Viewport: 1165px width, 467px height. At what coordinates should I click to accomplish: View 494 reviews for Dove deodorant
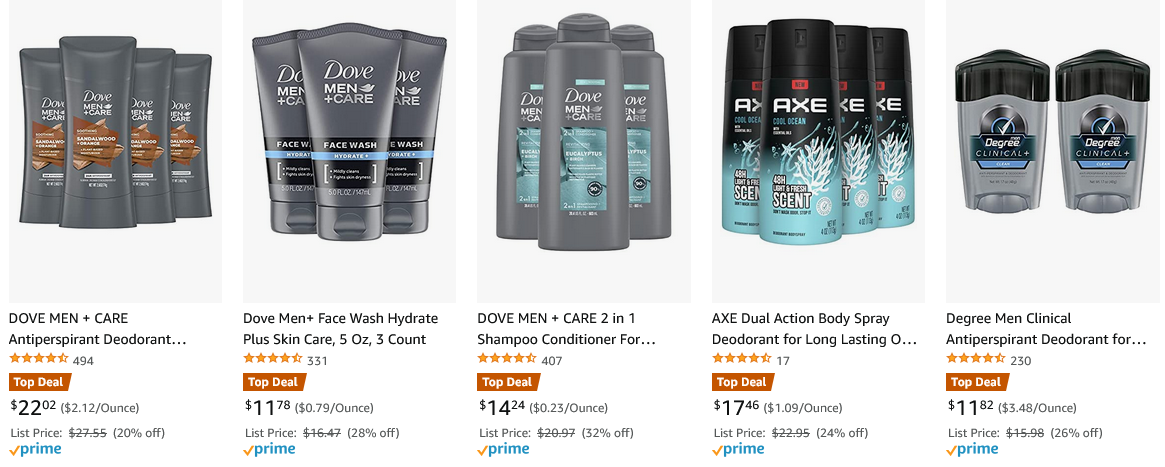83,361
